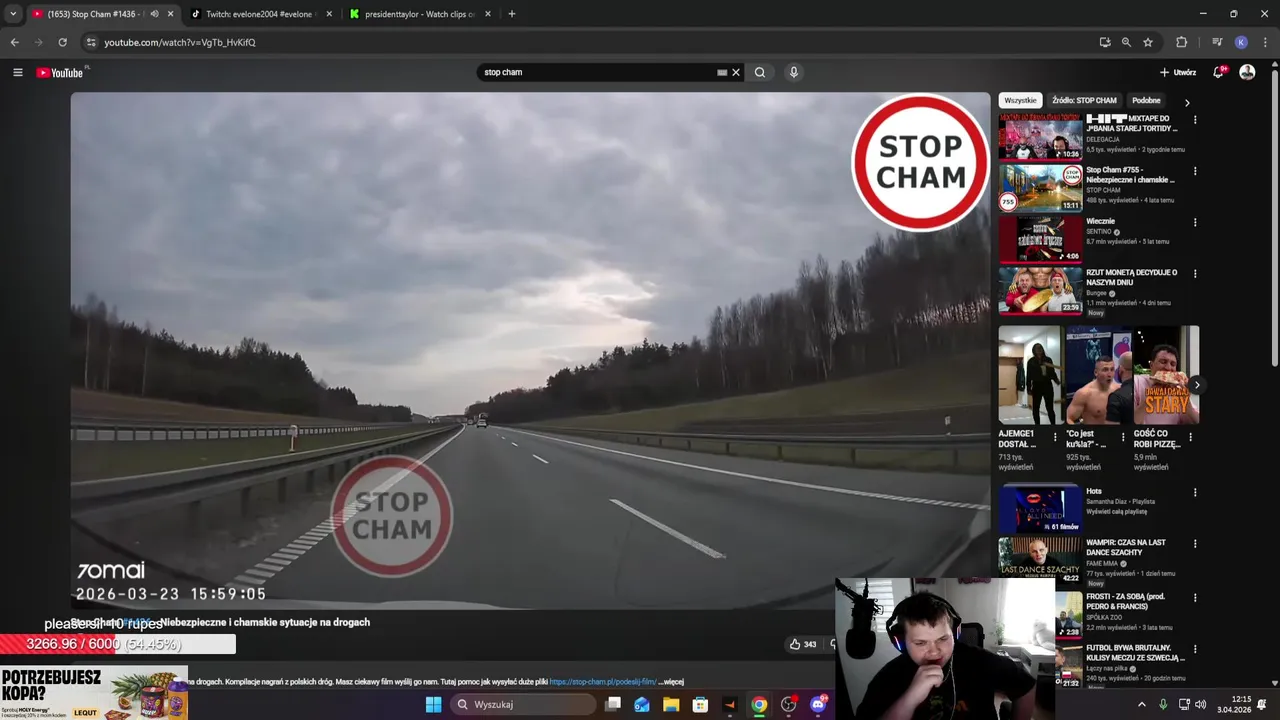This screenshot has width=1280, height=720.
Task: Go to YouTube home via the logo
Action: tap(60, 72)
